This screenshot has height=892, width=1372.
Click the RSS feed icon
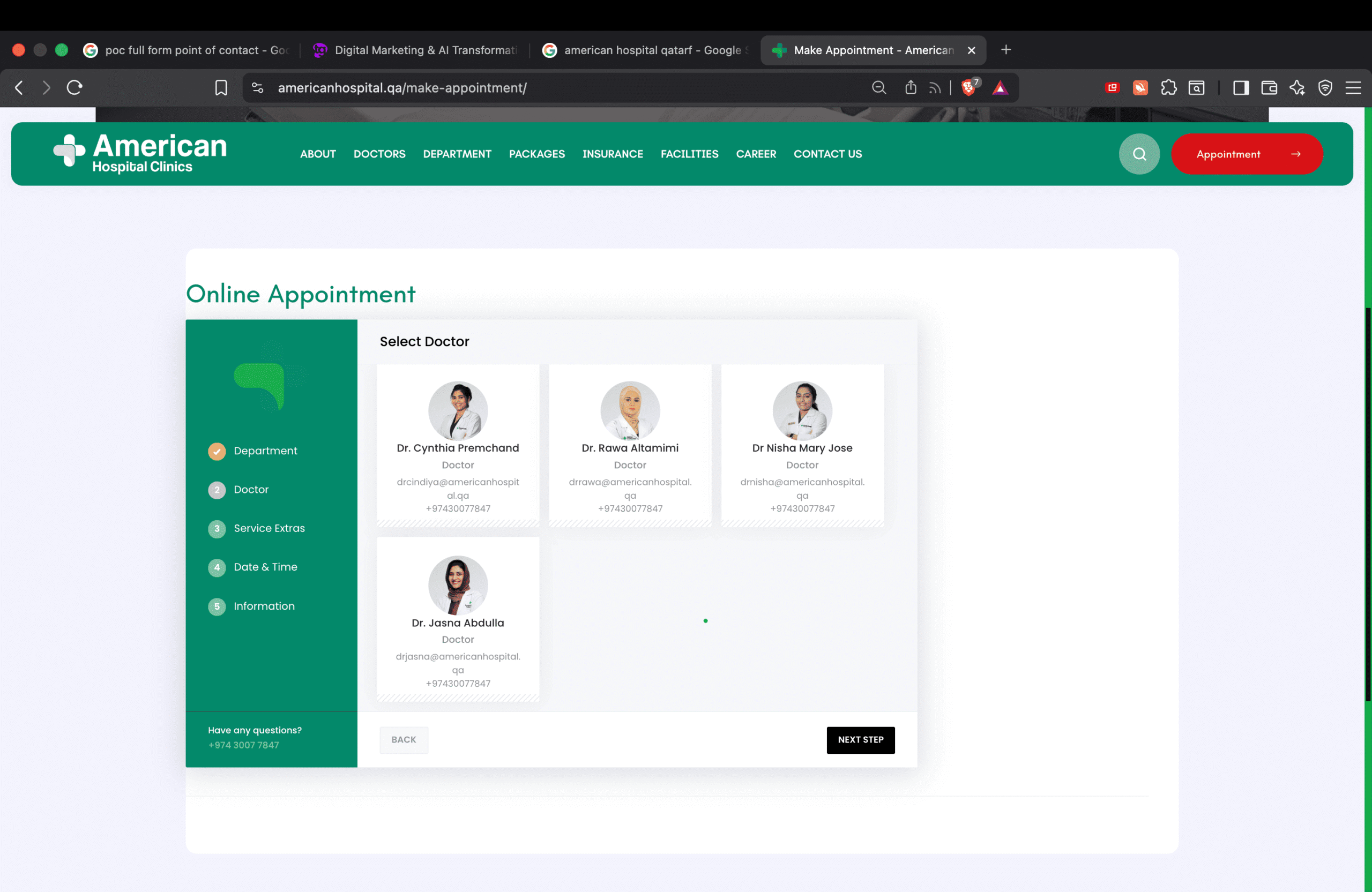[935, 88]
